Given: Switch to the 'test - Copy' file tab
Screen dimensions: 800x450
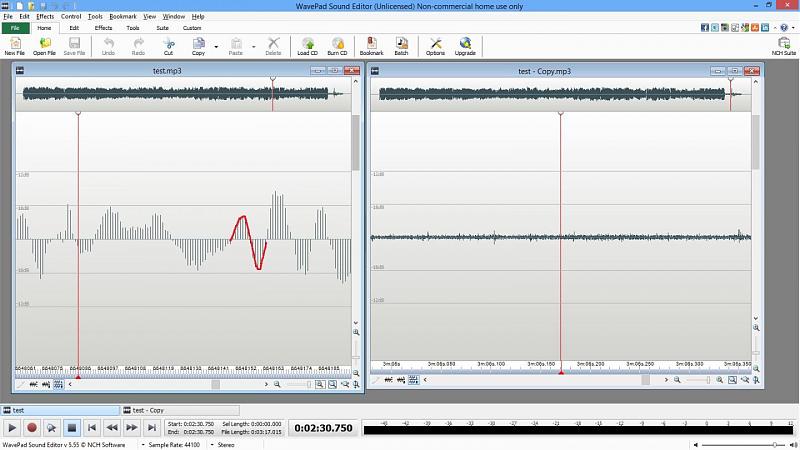Looking at the screenshot, I should pyautogui.click(x=180, y=410).
